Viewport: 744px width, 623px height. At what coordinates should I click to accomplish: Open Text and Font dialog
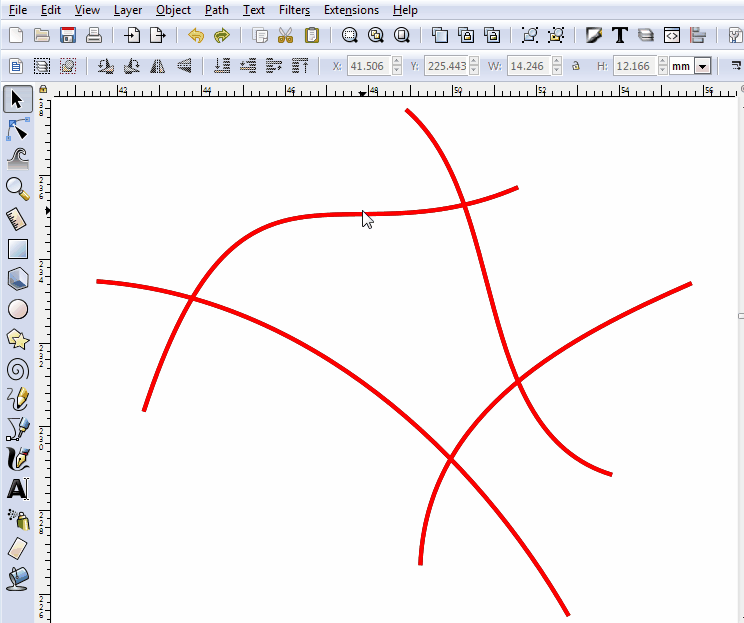[620, 36]
